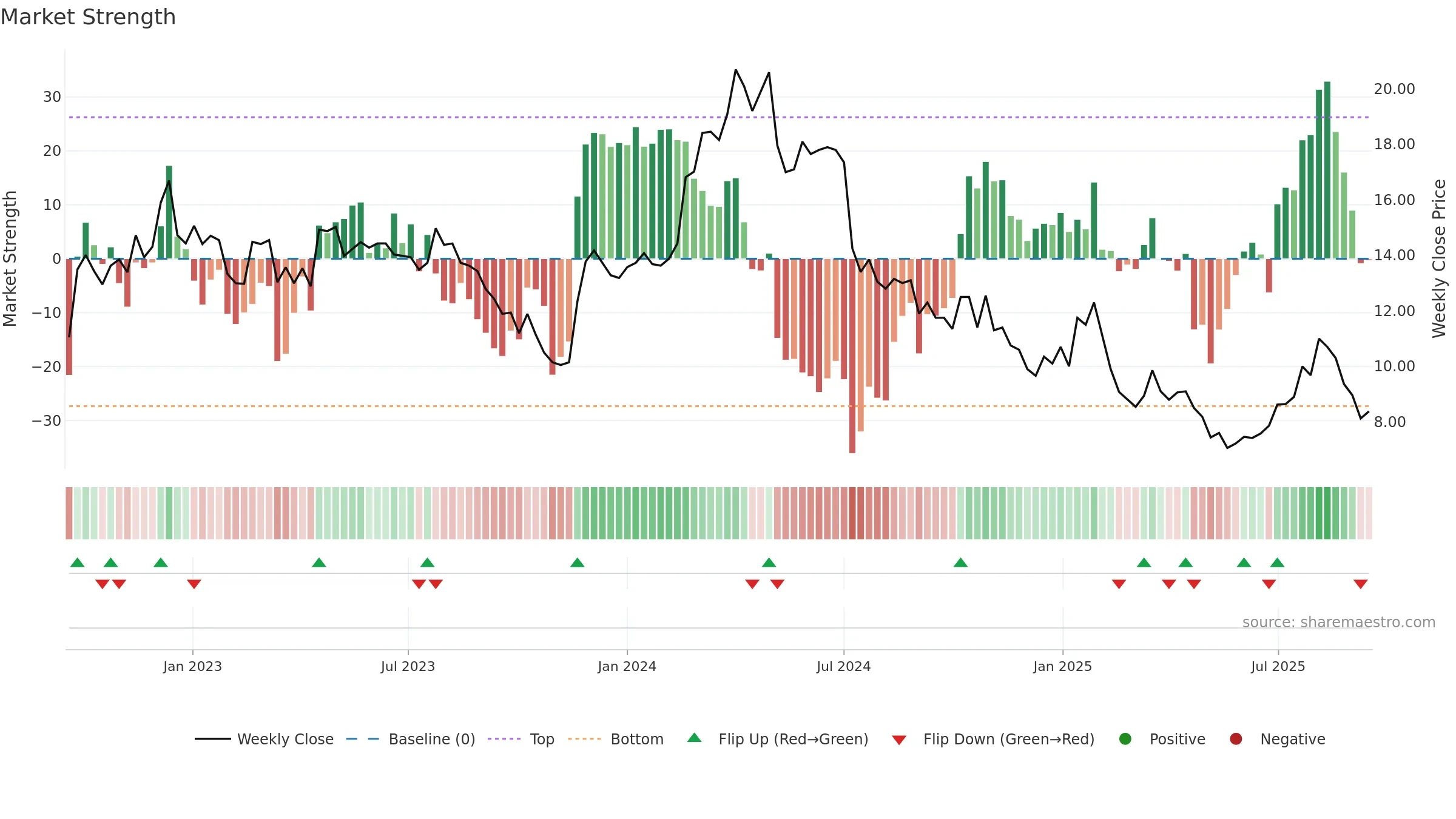Click the 16.00 price axis label
Viewport: 1456px width, 819px height.
pyautogui.click(x=1394, y=200)
